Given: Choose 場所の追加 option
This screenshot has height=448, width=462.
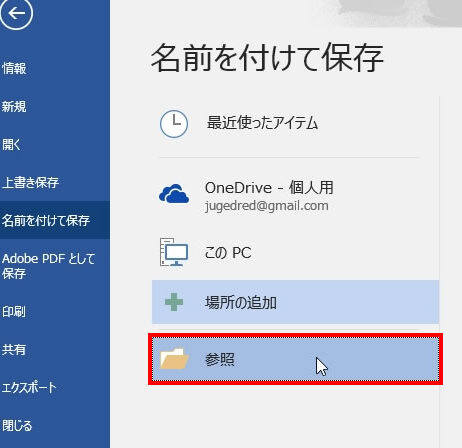Looking at the screenshot, I should (x=295, y=302).
